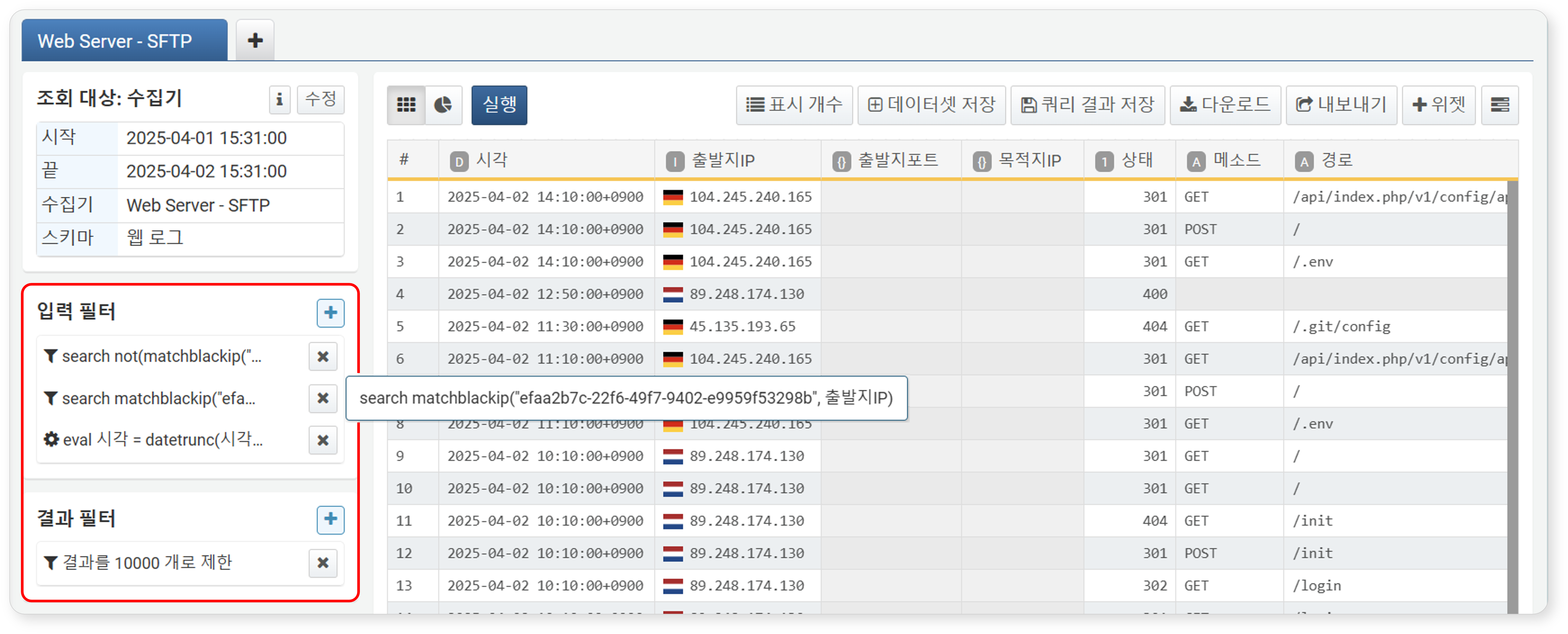The image size is (1568, 634).
Task: Add a new query tab with plus button
Action: (x=255, y=40)
